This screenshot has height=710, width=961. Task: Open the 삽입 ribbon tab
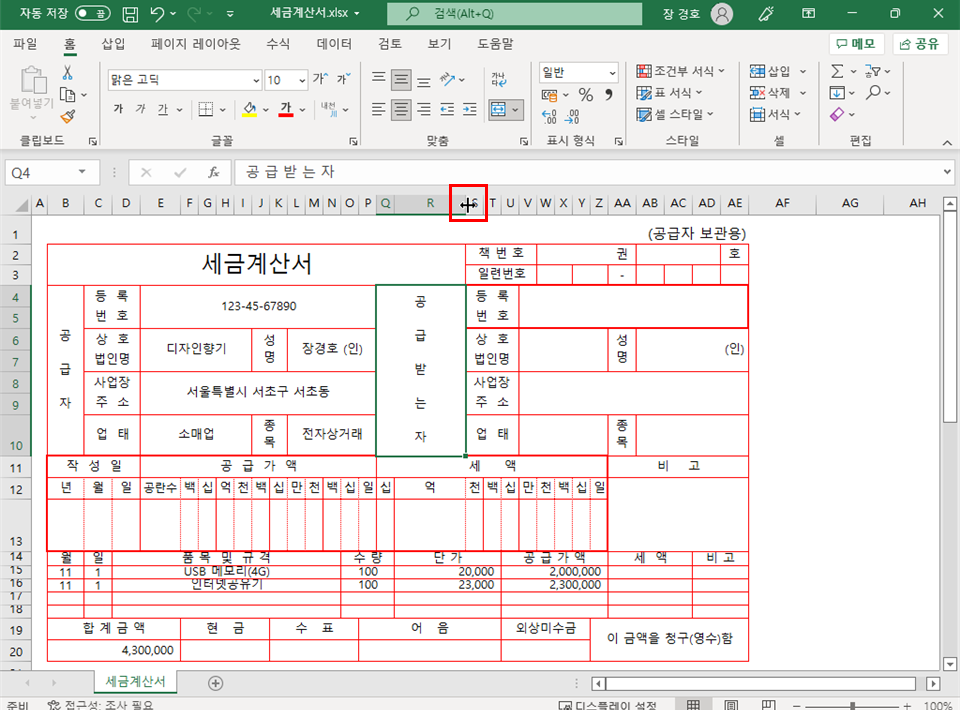coord(113,44)
